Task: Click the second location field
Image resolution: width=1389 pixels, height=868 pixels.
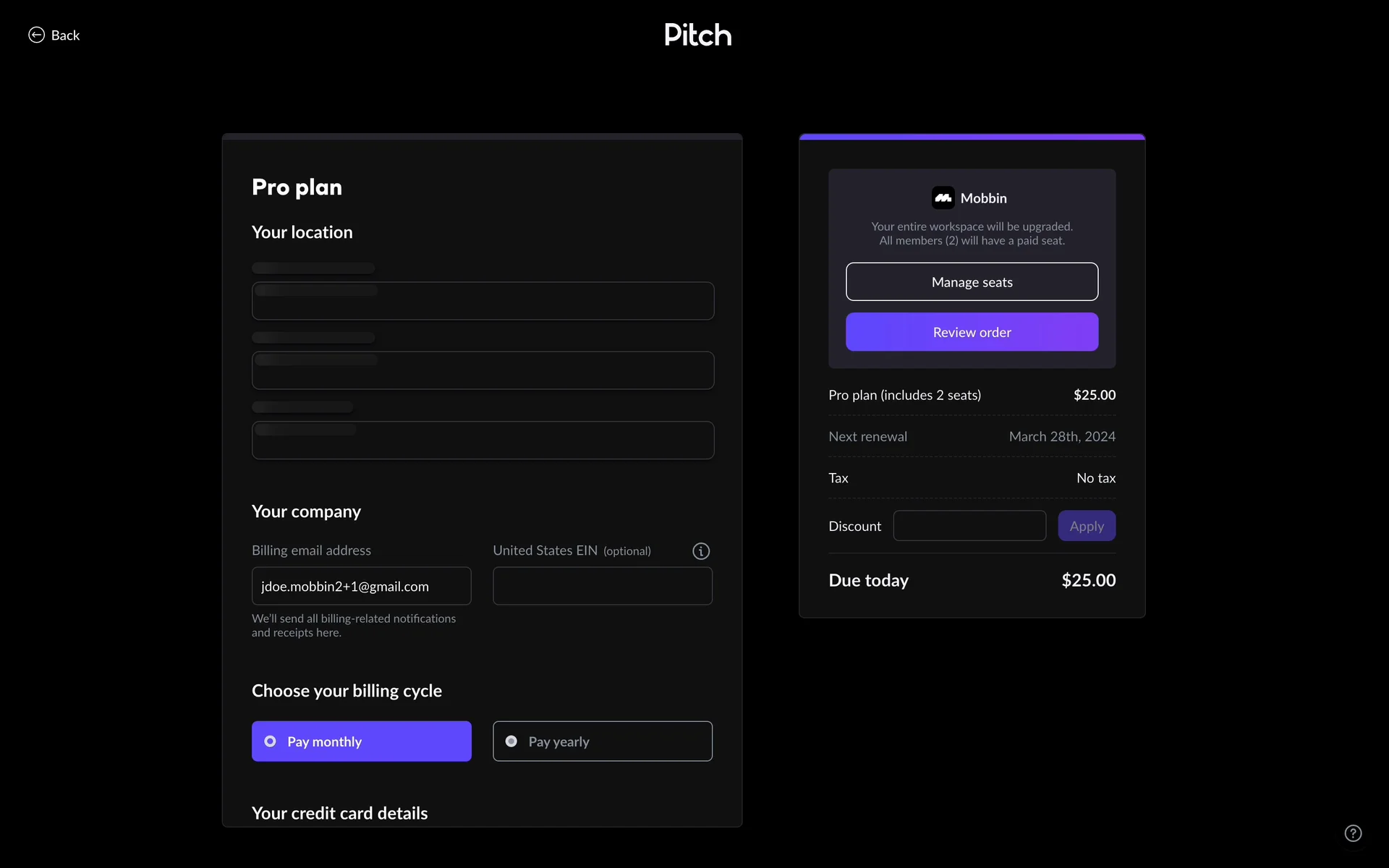Action: pyautogui.click(x=483, y=370)
